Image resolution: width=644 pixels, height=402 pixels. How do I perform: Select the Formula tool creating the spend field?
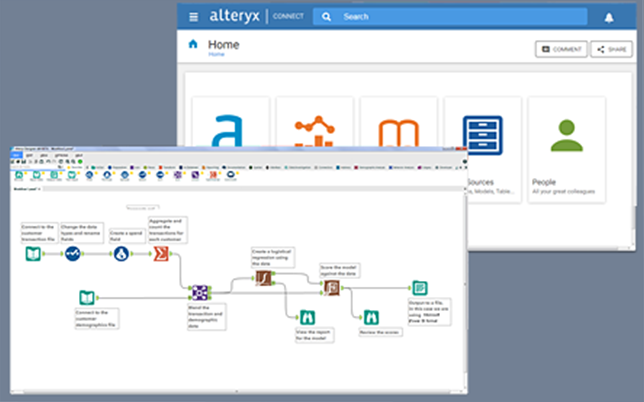pyautogui.click(x=121, y=254)
